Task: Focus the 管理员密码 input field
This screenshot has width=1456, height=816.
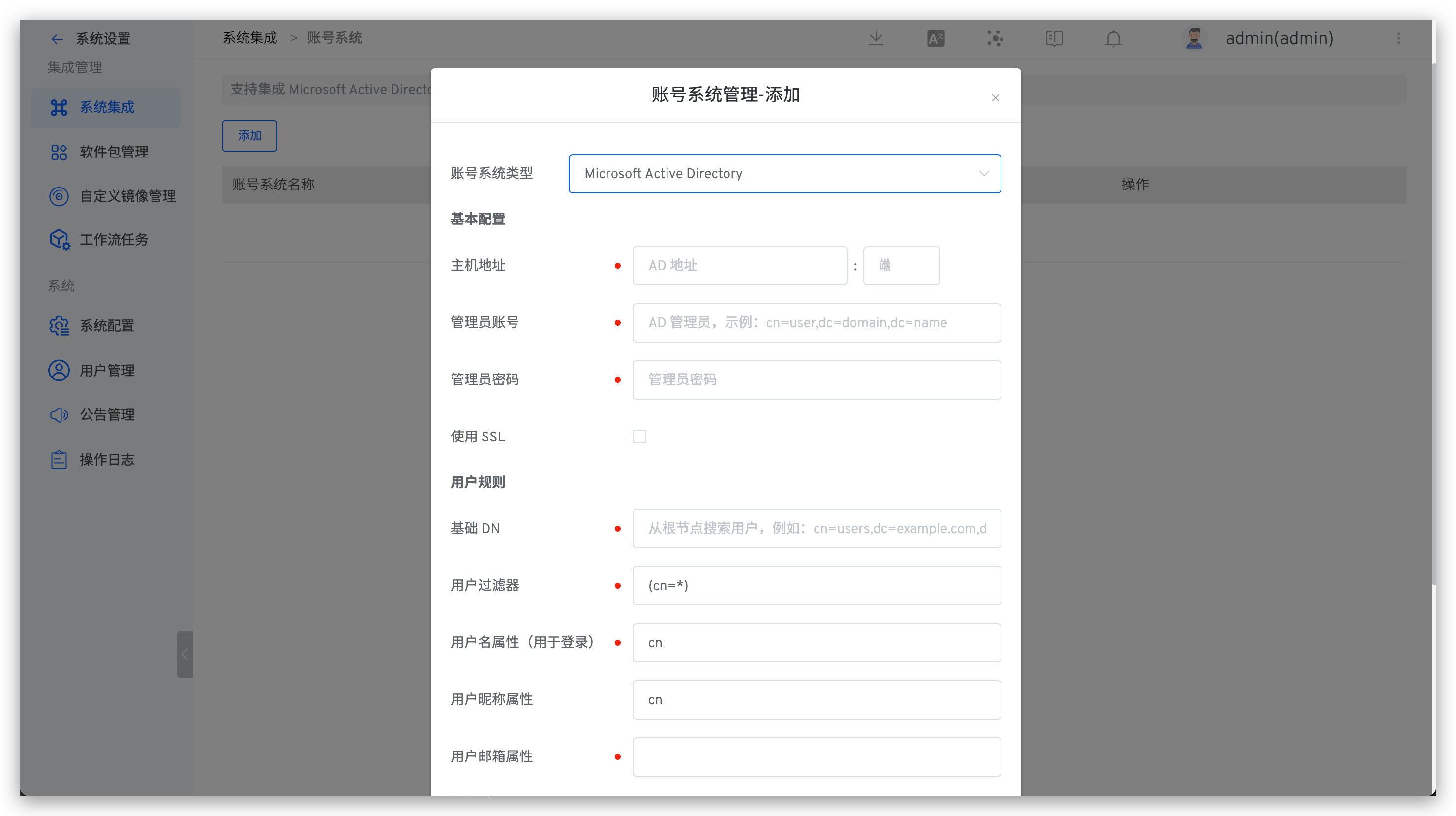Action: [816, 380]
